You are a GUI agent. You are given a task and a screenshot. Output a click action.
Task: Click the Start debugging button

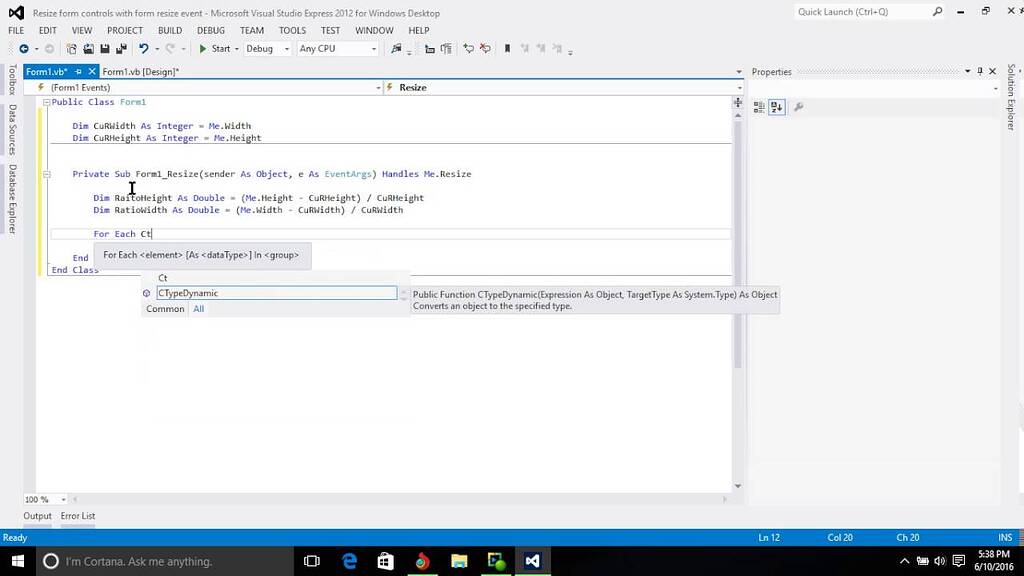coord(213,48)
